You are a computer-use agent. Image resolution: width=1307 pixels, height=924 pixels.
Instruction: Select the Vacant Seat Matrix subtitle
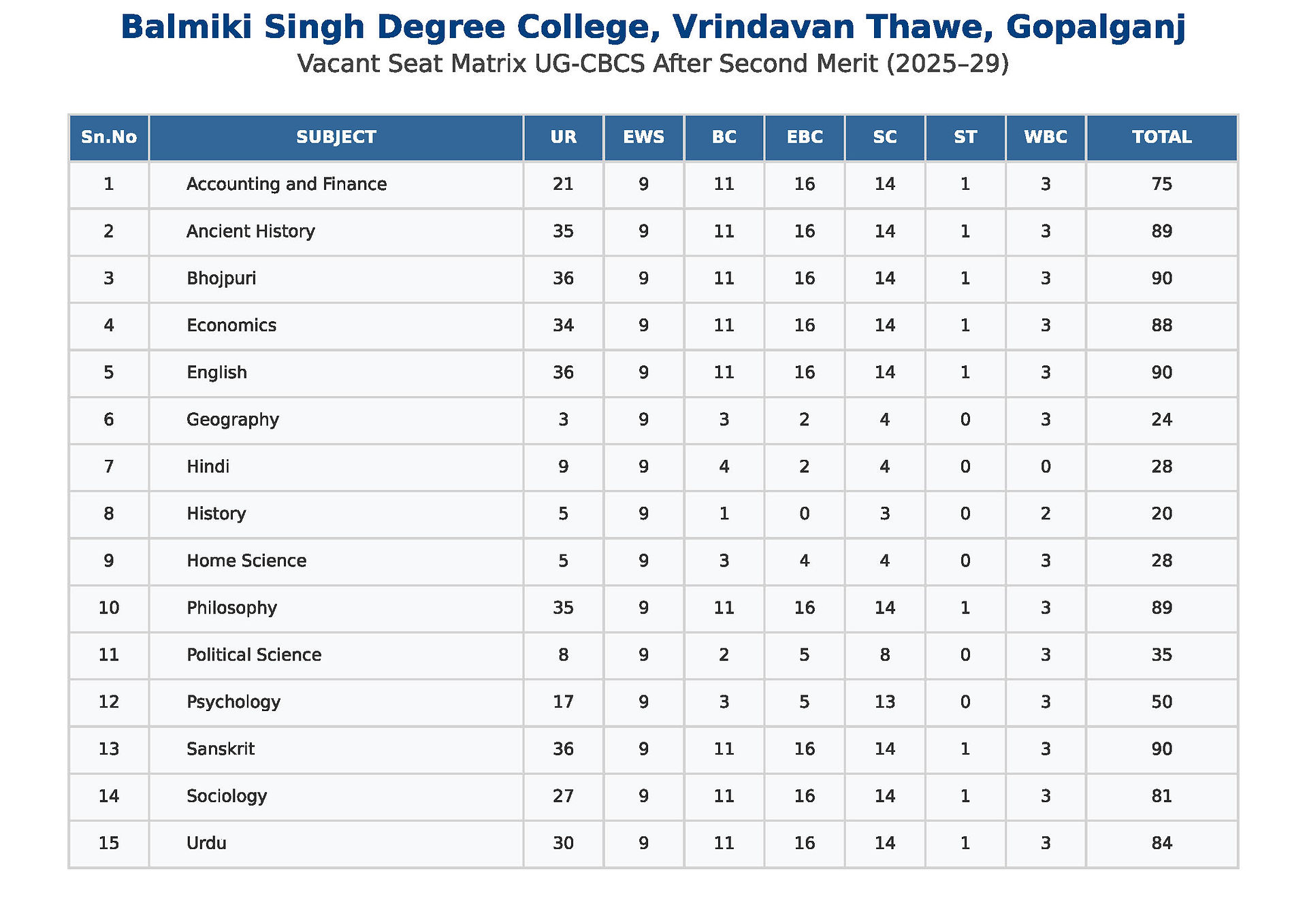click(653, 64)
